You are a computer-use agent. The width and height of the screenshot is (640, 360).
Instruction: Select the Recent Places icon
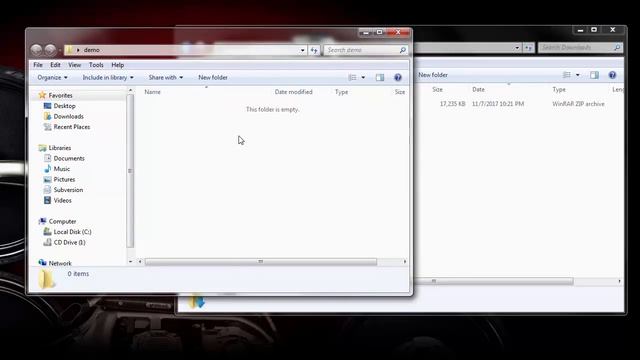tap(47, 127)
